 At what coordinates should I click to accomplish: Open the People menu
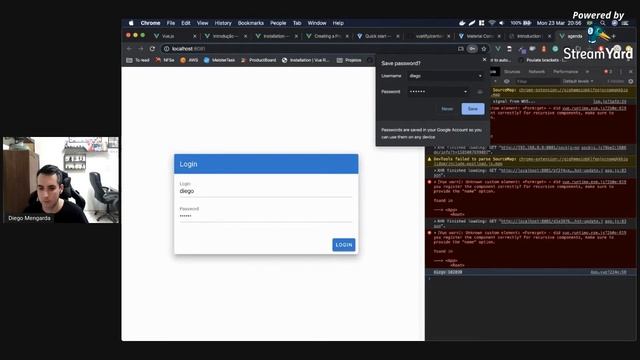(x=278, y=23)
